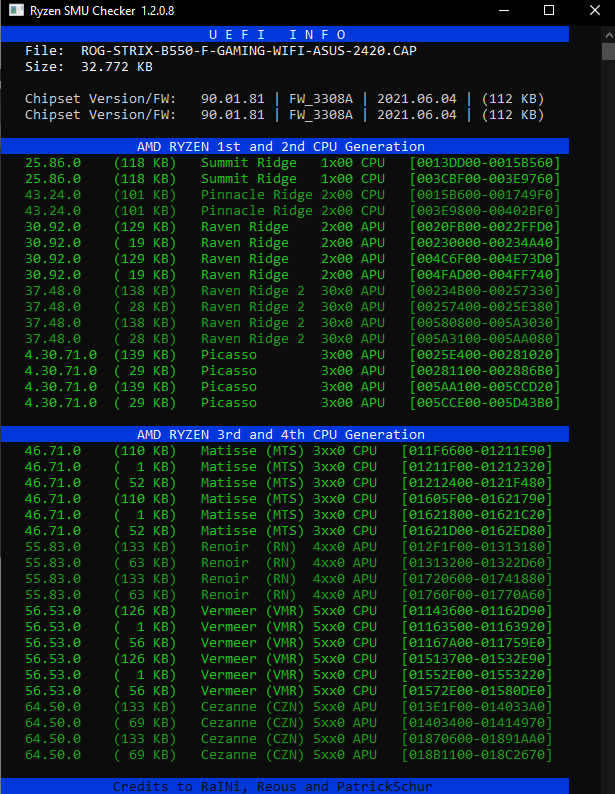Click address '[00234B00-00257330]'
The height and width of the screenshot is (794, 615).
[x=485, y=291]
